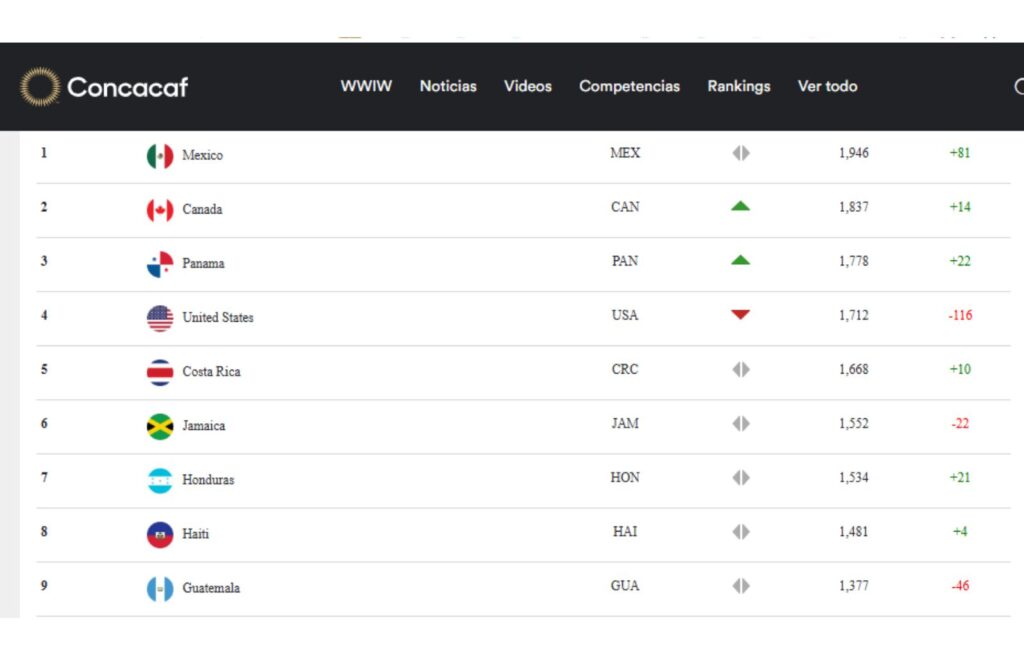This screenshot has height=655, width=1024.
Task: Select the PAN country code
Action: coord(625,261)
